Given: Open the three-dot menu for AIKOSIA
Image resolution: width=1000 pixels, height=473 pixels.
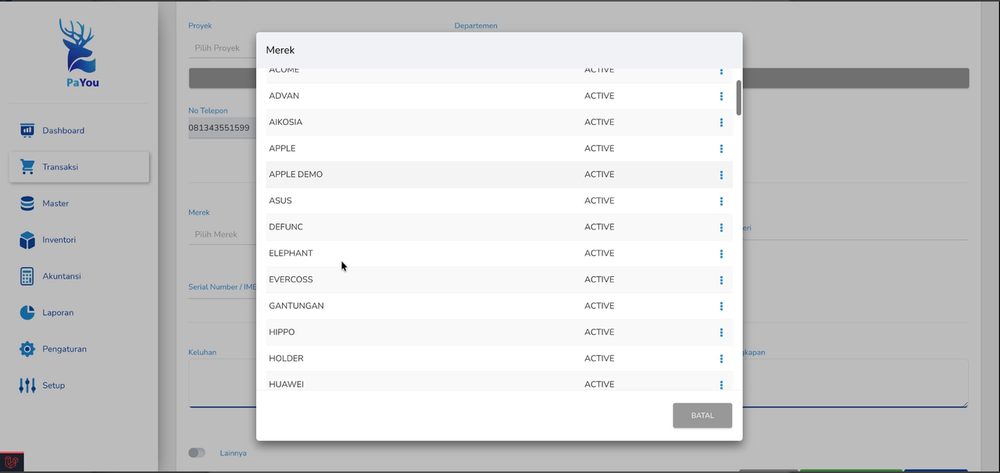Looking at the screenshot, I should tap(721, 122).
